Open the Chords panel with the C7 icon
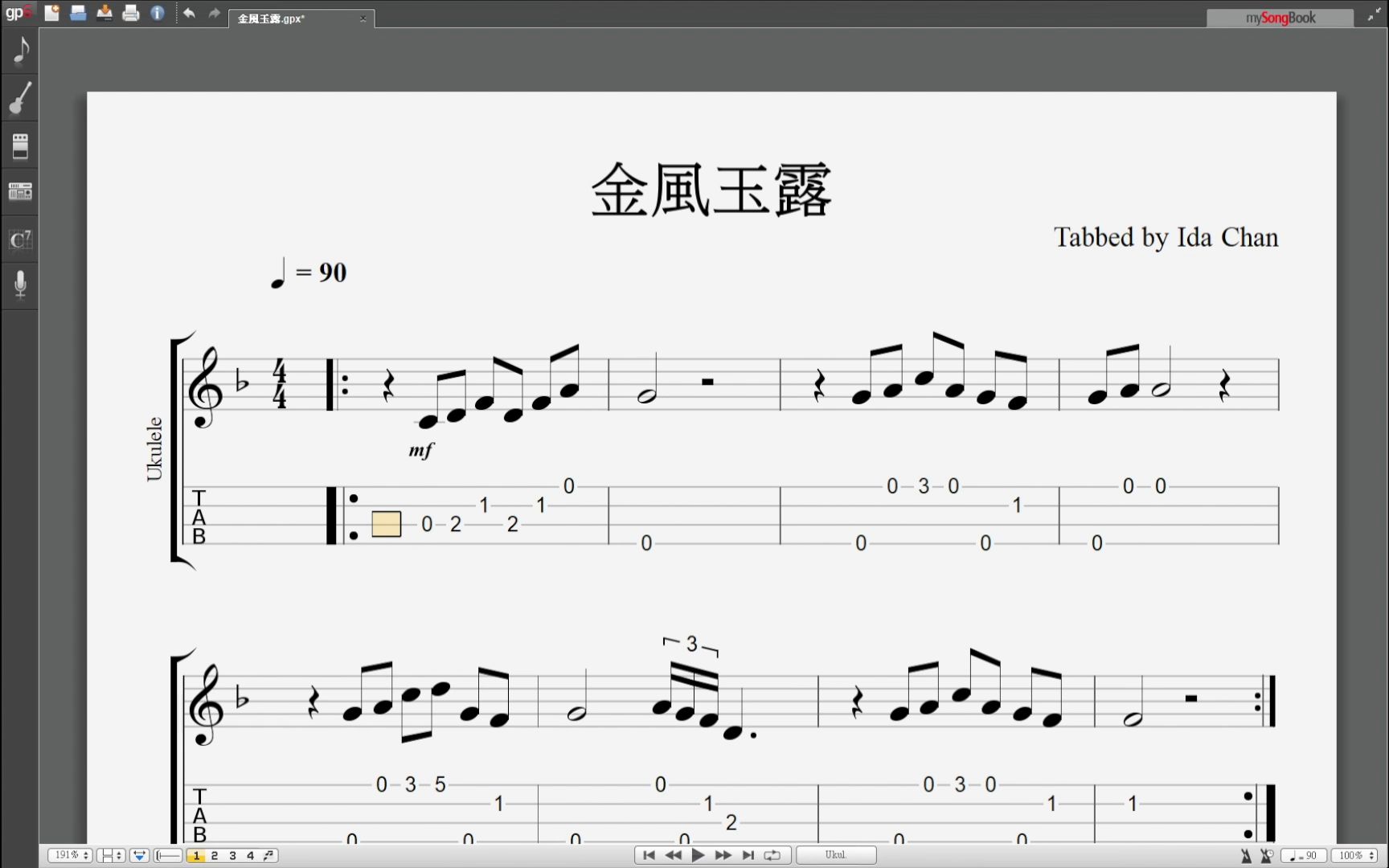The height and width of the screenshot is (868, 1389). click(x=20, y=239)
